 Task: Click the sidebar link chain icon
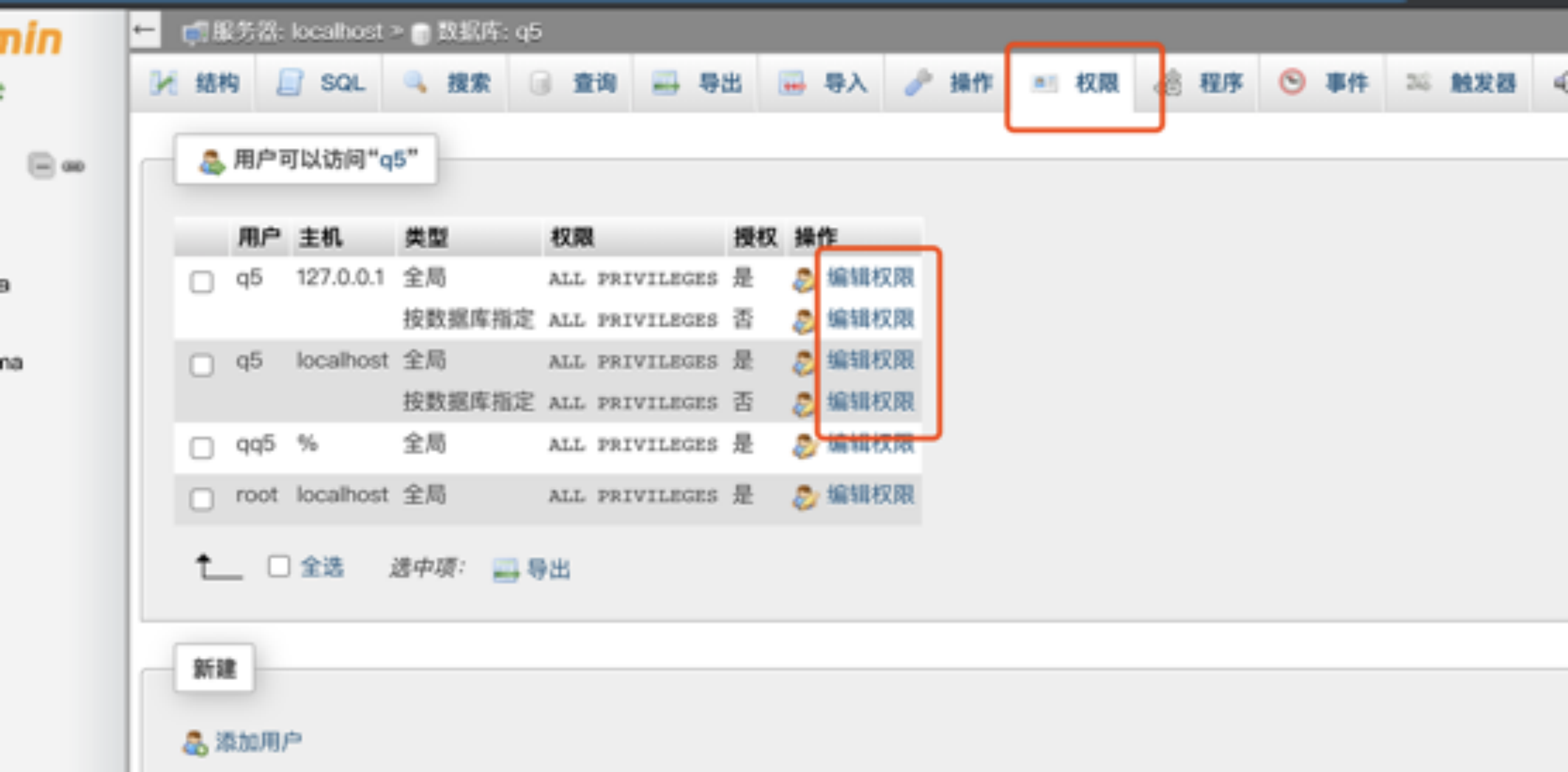pyautogui.click(x=73, y=166)
